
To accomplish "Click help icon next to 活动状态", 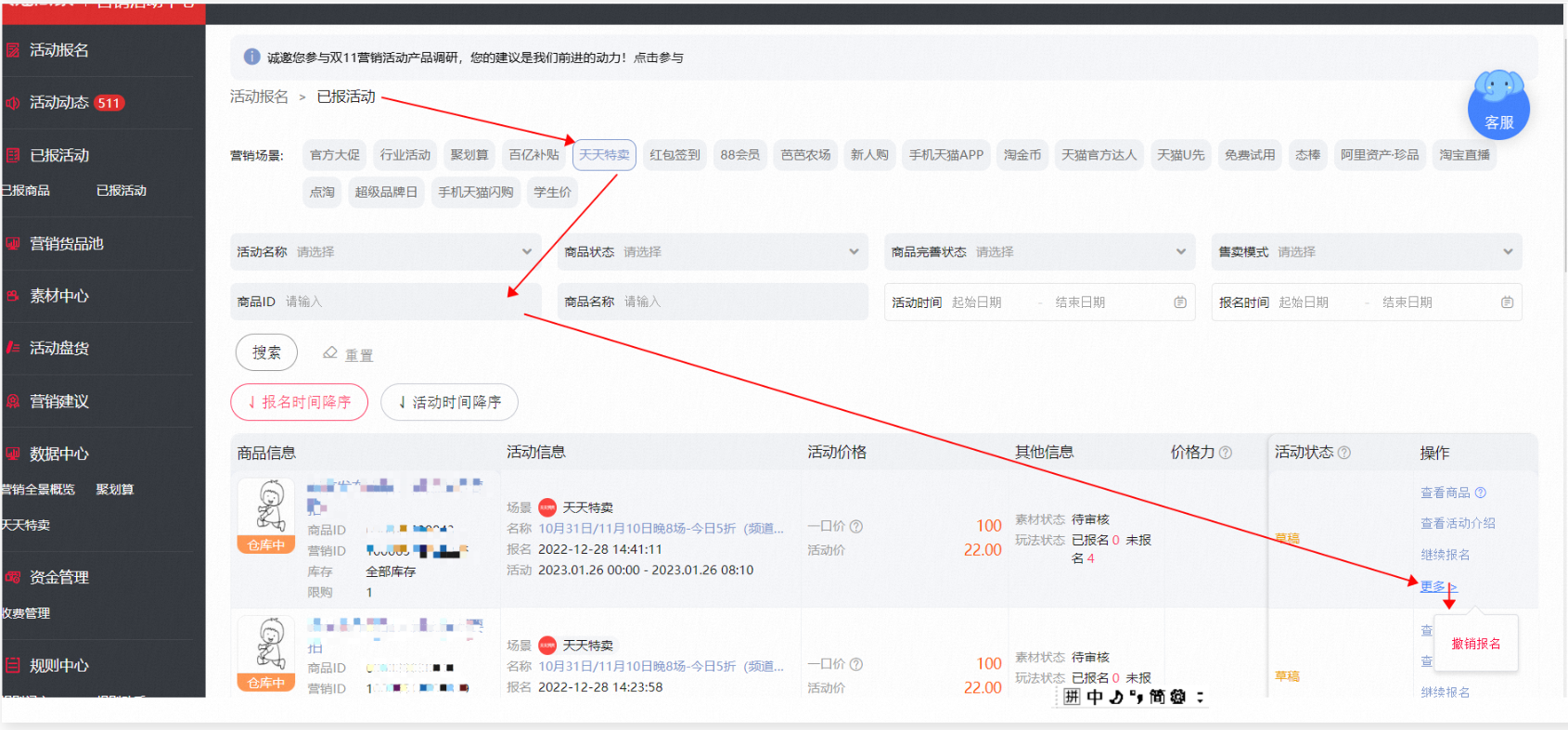I will [x=1344, y=453].
